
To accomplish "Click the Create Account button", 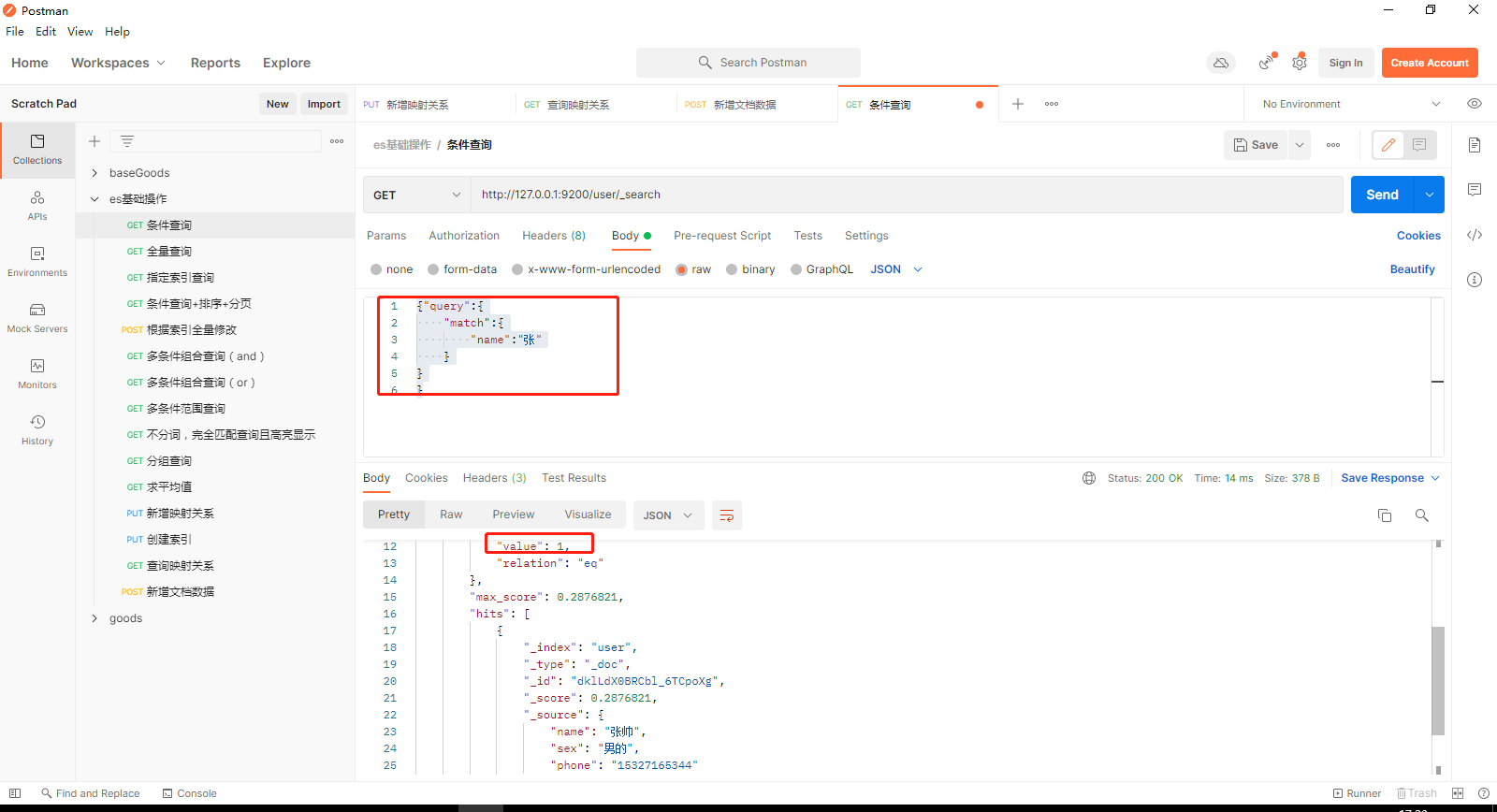I will (x=1430, y=63).
